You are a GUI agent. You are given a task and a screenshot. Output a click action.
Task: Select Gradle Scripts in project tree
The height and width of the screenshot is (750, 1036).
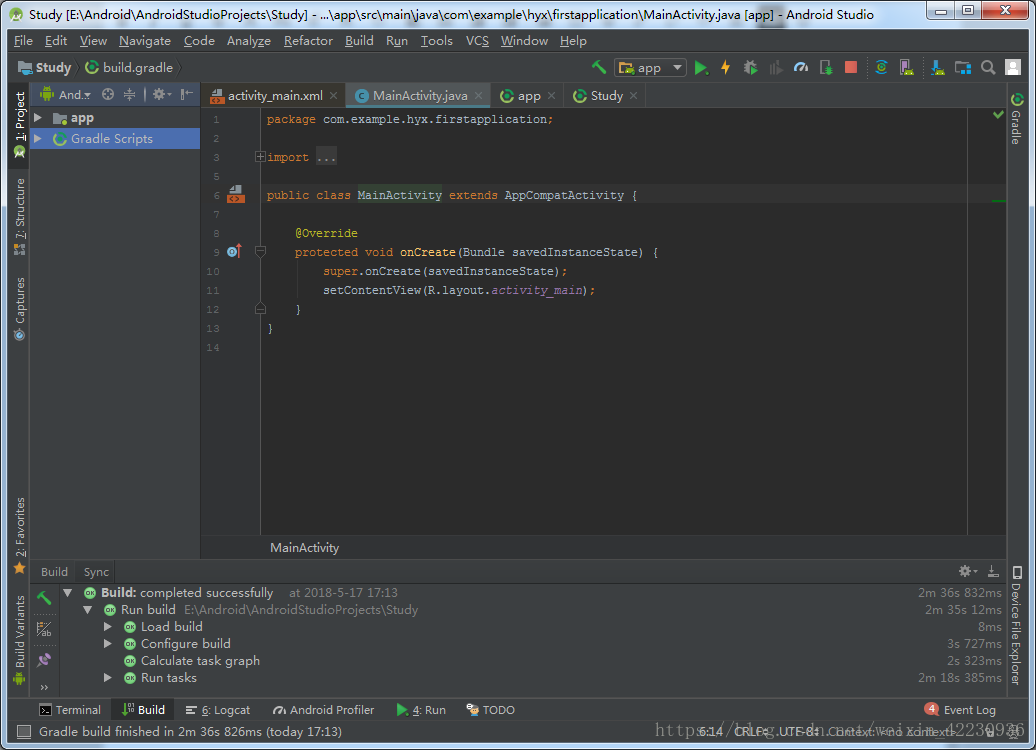[x=112, y=139]
